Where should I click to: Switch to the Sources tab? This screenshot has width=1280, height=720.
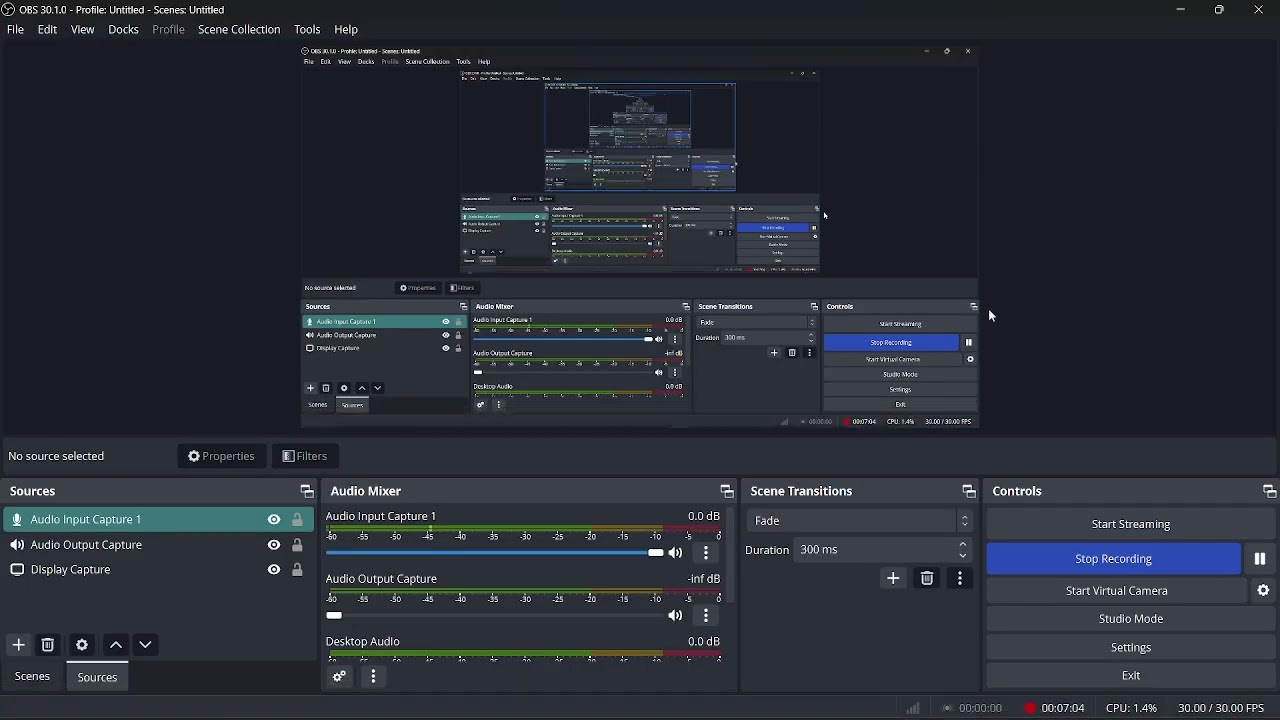click(97, 677)
